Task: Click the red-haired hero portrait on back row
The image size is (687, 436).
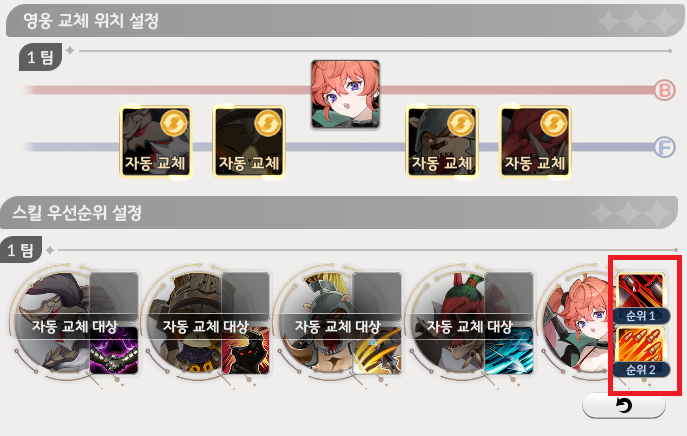Action: [x=345, y=95]
